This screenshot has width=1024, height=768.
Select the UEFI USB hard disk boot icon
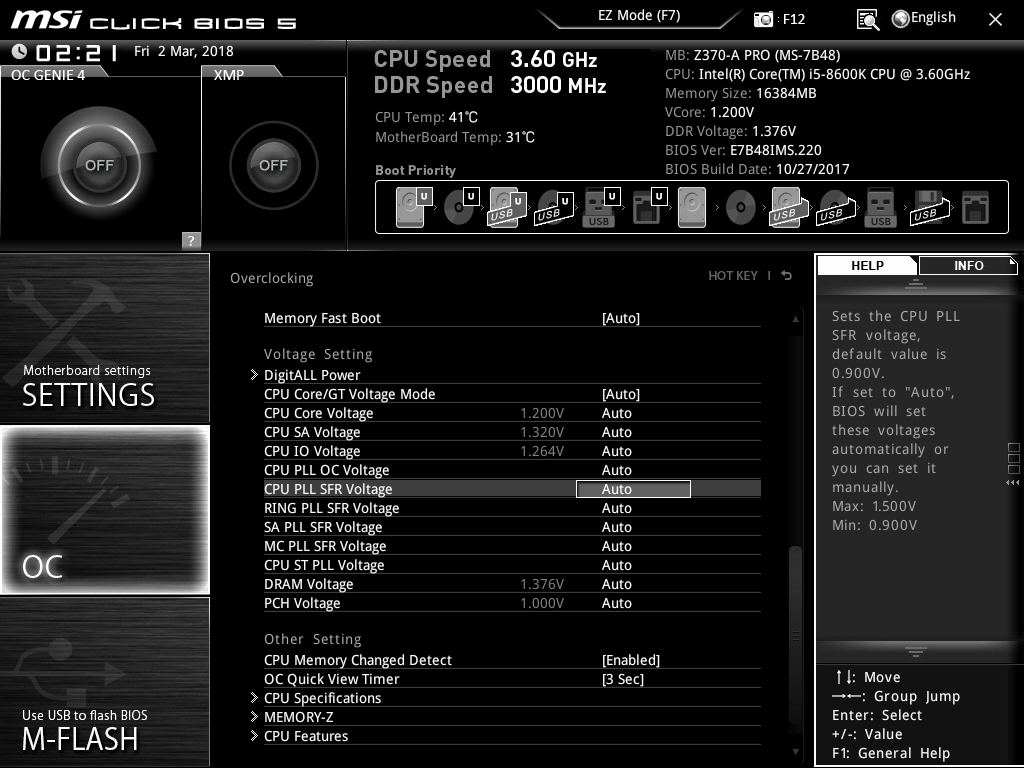click(x=507, y=207)
